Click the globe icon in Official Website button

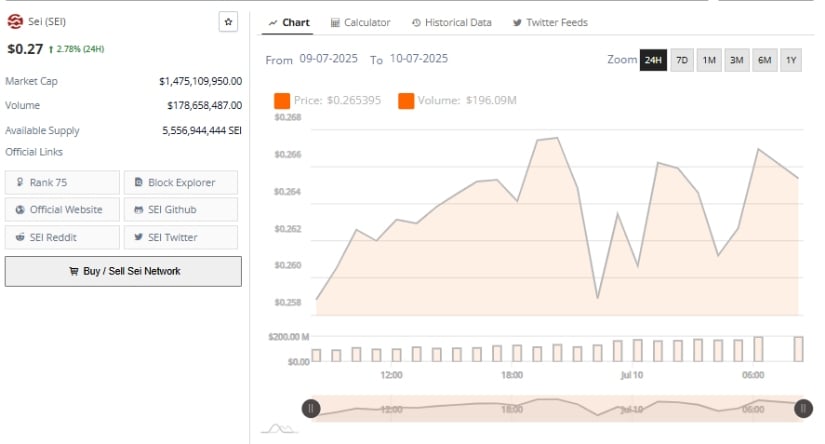[x=20, y=209]
